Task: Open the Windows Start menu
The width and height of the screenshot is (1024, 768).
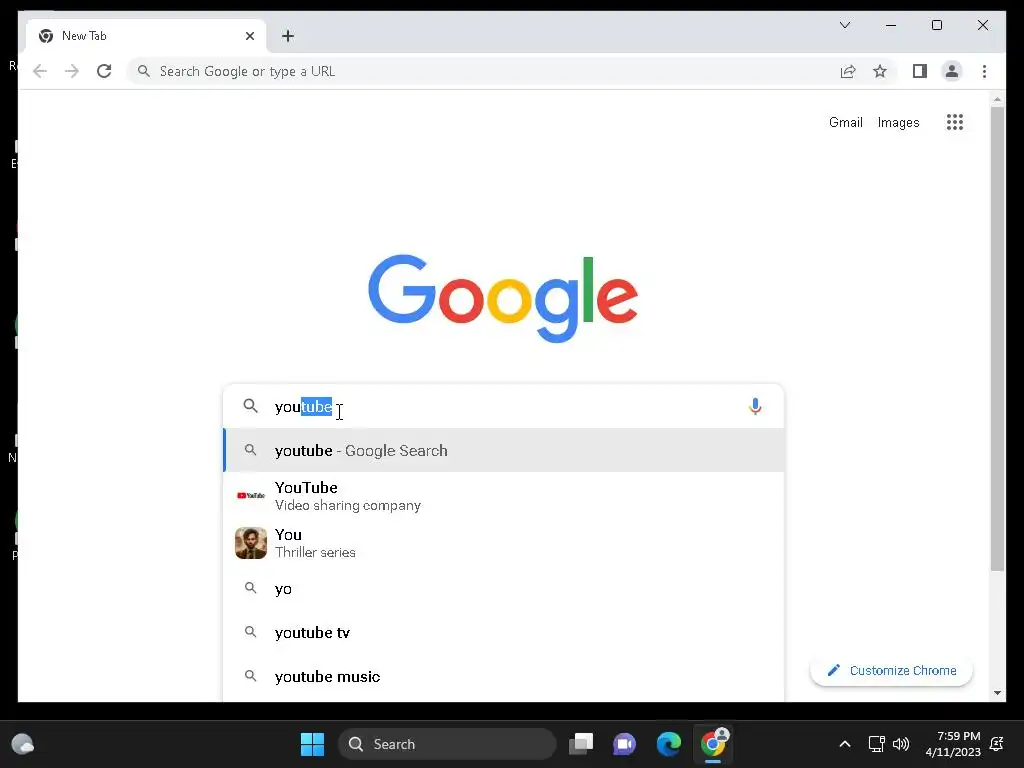Action: pyautogui.click(x=312, y=744)
